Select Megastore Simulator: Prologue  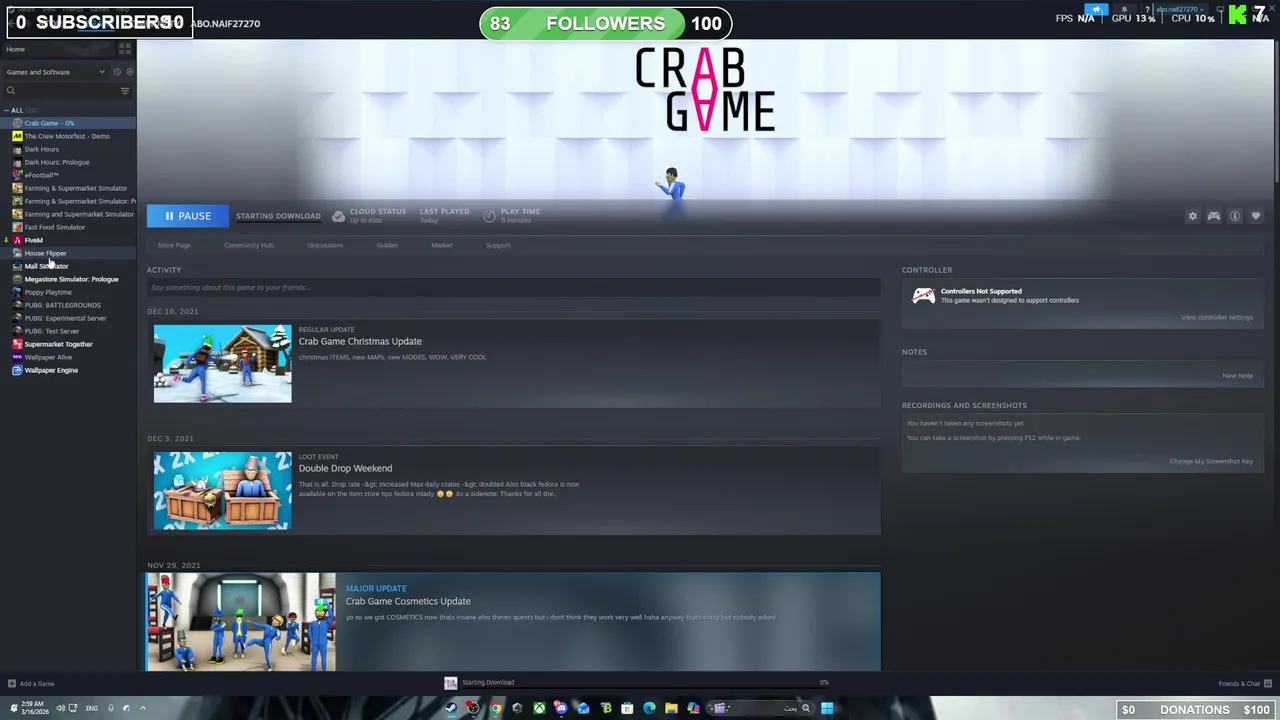tap(68, 279)
